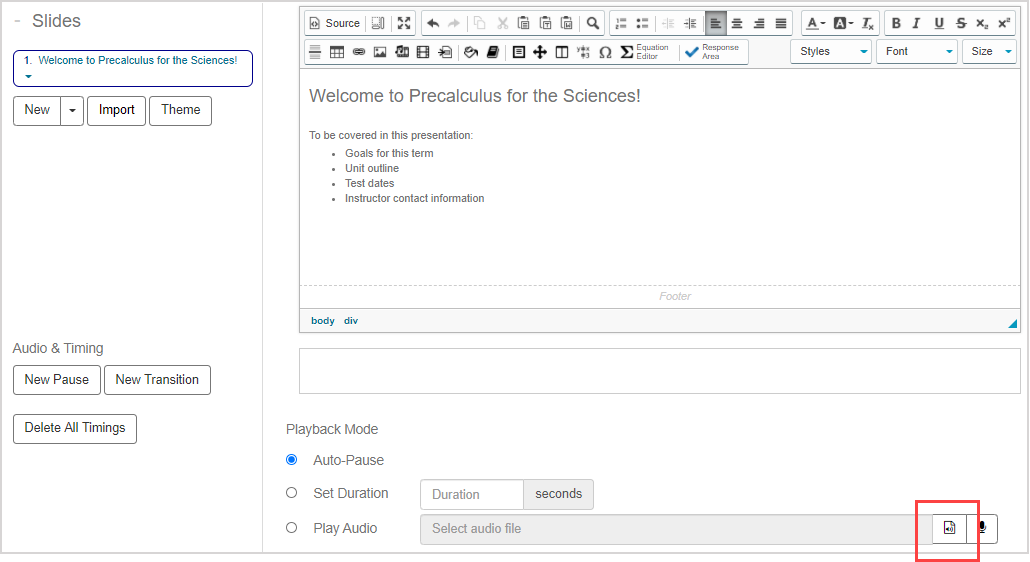Select Auto-Pause playback mode
Viewport: 1030px width, 562px height.
292,460
